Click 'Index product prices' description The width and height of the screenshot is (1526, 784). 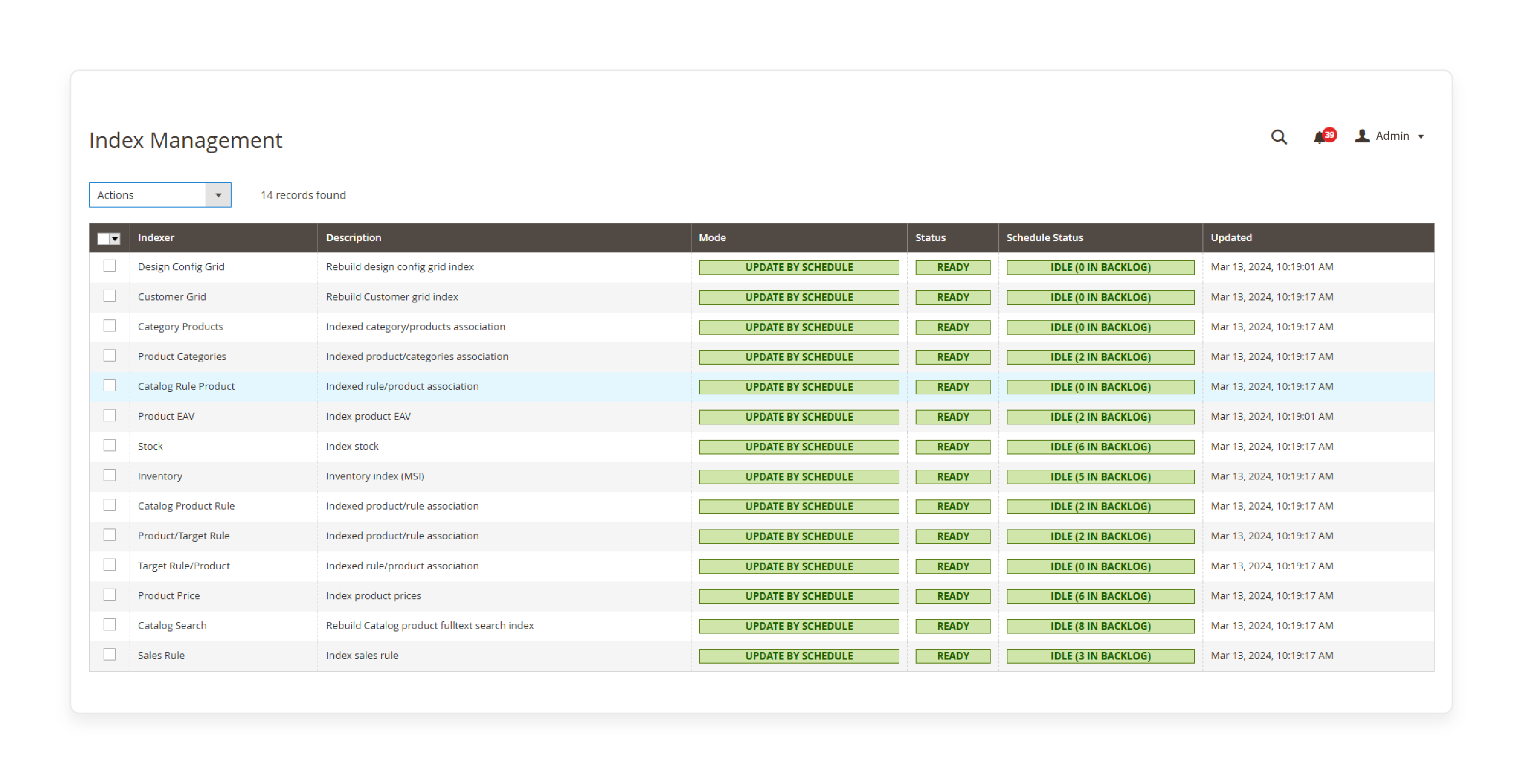373,596
